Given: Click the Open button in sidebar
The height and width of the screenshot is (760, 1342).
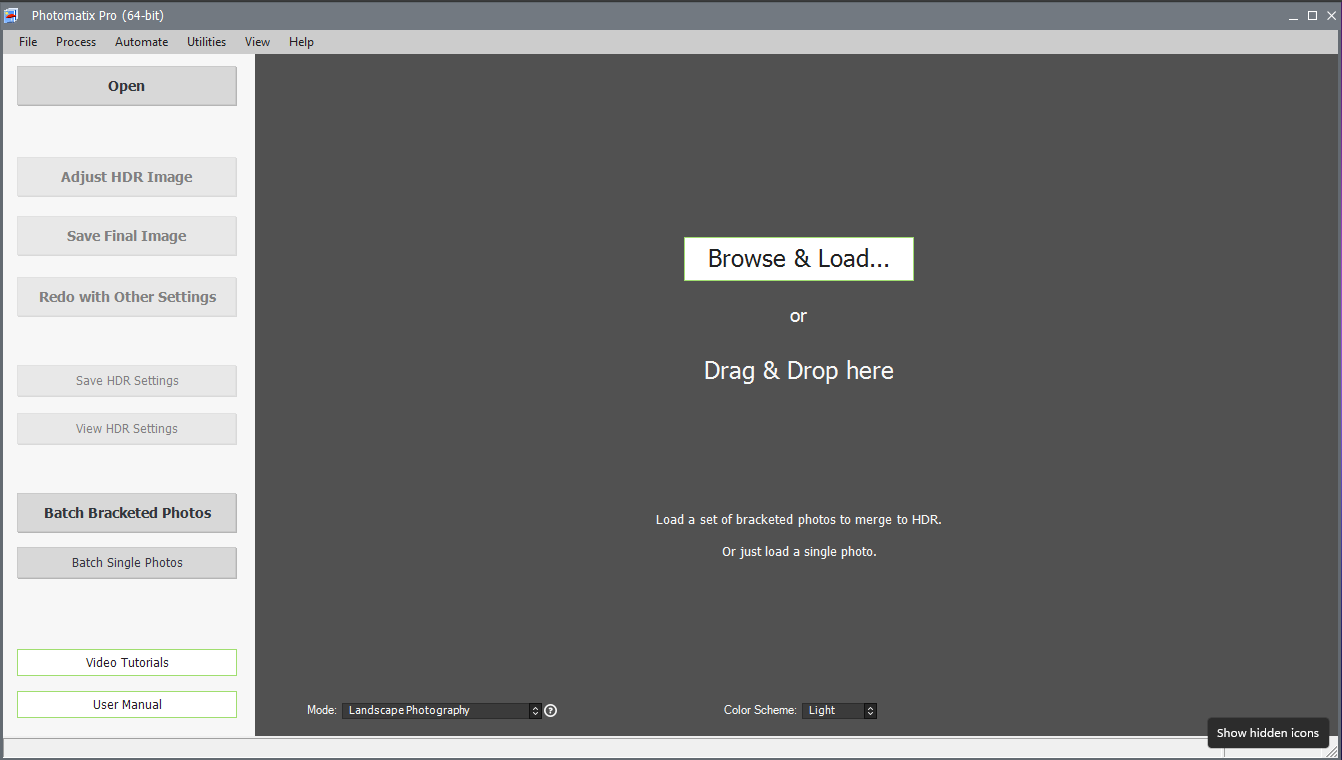Looking at the screenshot, I should [x=127, y=86].
